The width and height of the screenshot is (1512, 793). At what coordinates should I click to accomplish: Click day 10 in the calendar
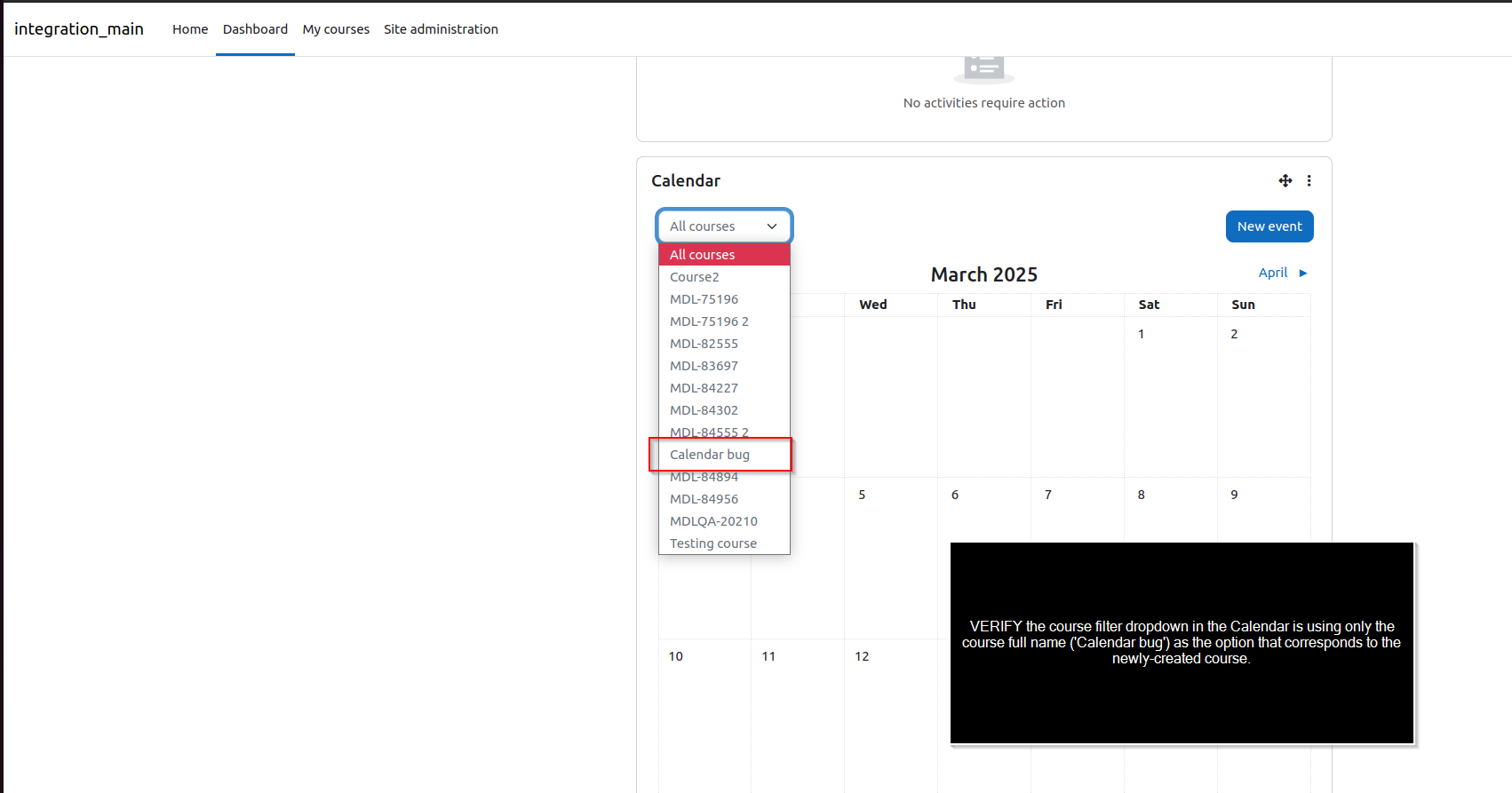[676, 656]
